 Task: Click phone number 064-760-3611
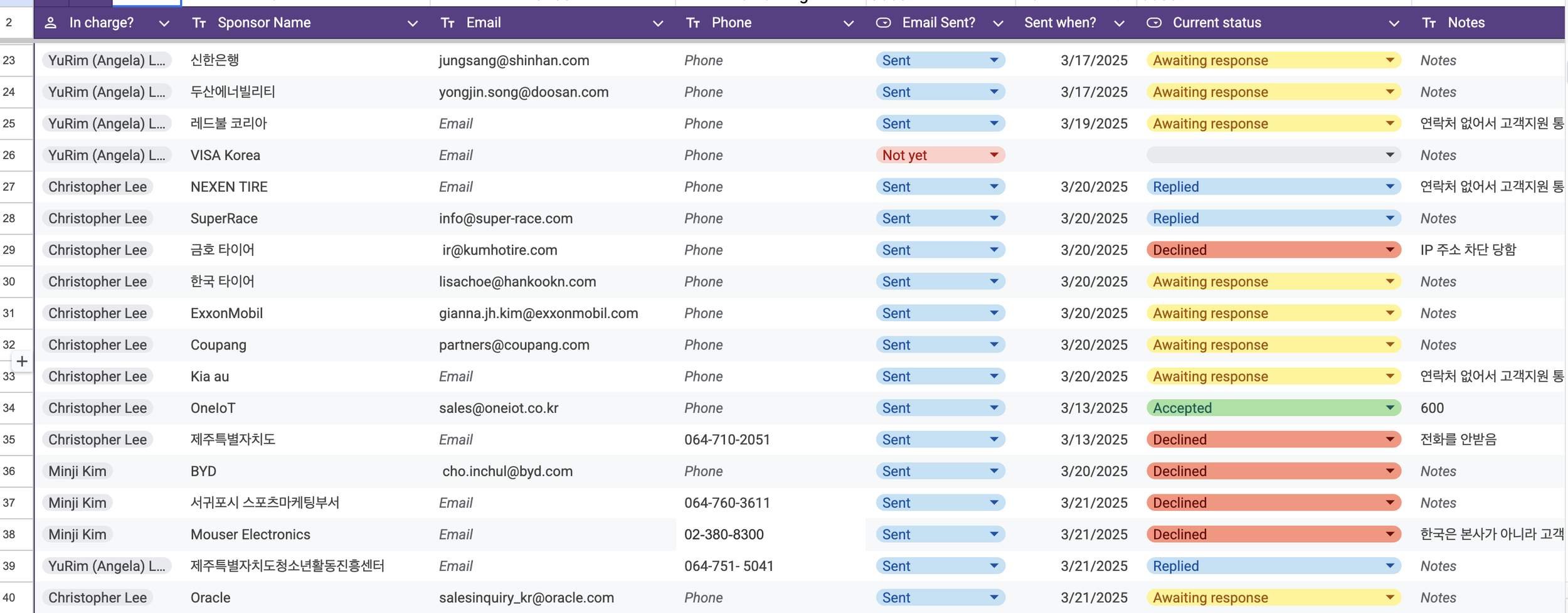(x=727, y=503)
